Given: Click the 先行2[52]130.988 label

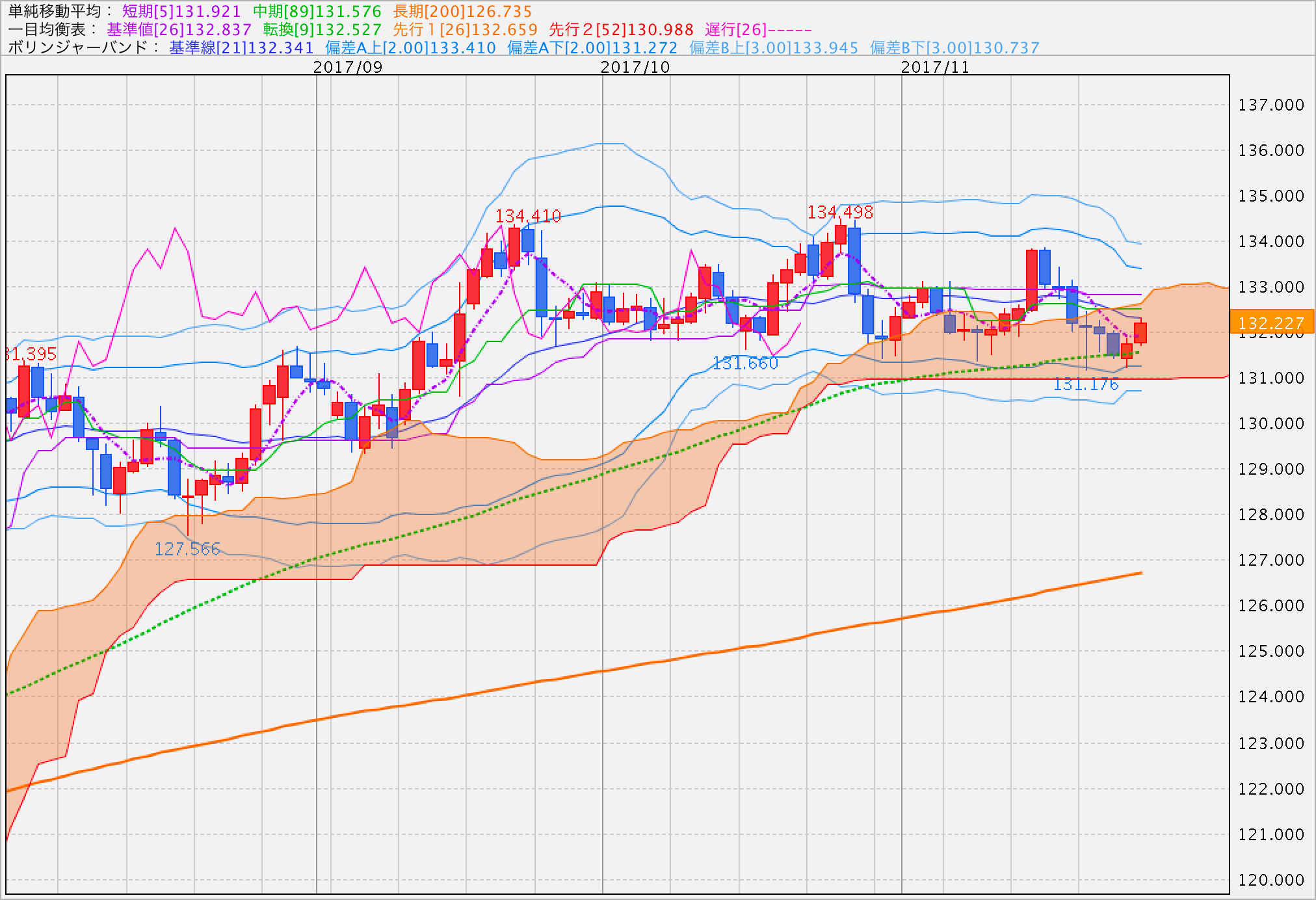Looking at the screenshot, I should [x=622, y=29].
